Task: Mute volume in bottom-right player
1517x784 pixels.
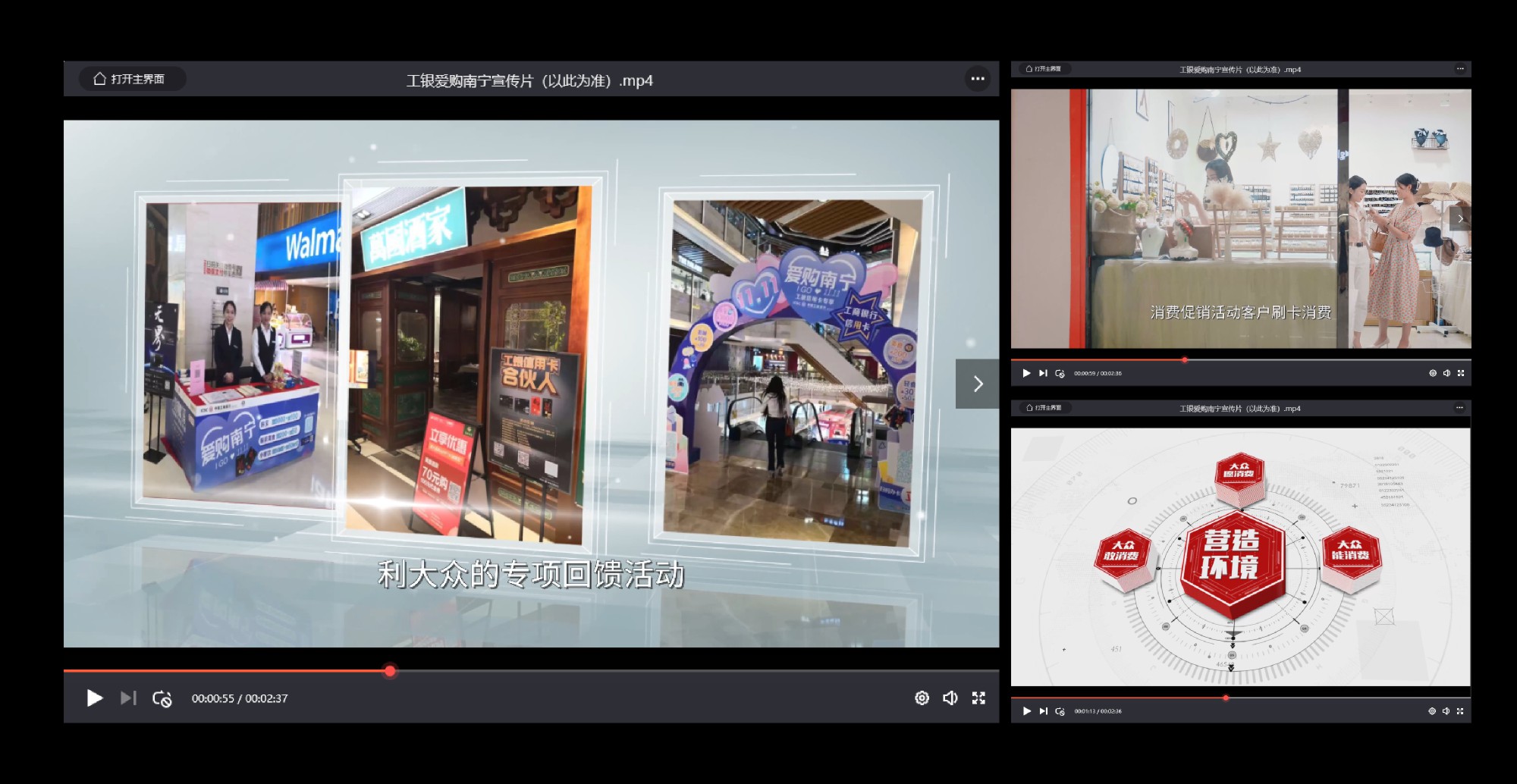Action: tap(1446, 711)
